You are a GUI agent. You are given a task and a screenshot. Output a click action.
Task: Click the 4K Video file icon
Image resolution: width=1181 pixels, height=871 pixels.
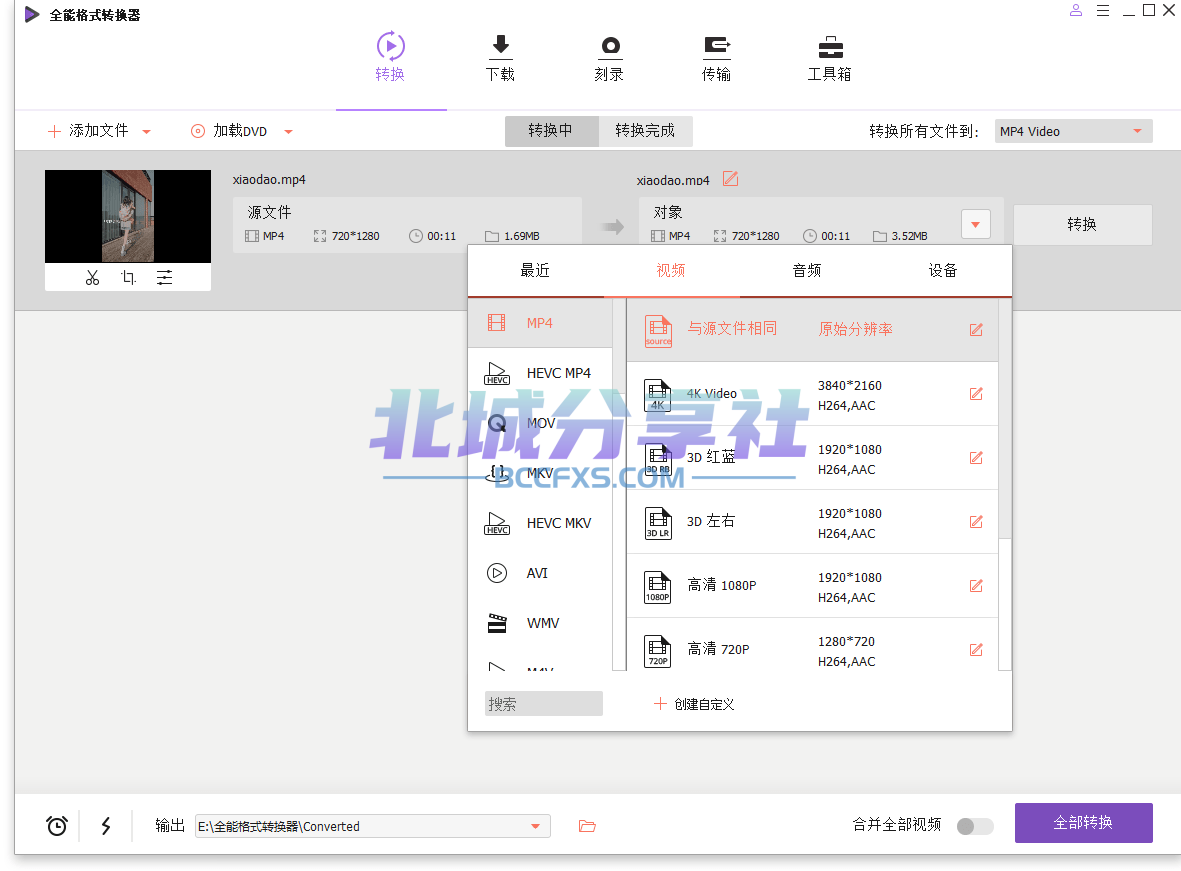pos(658,395)
